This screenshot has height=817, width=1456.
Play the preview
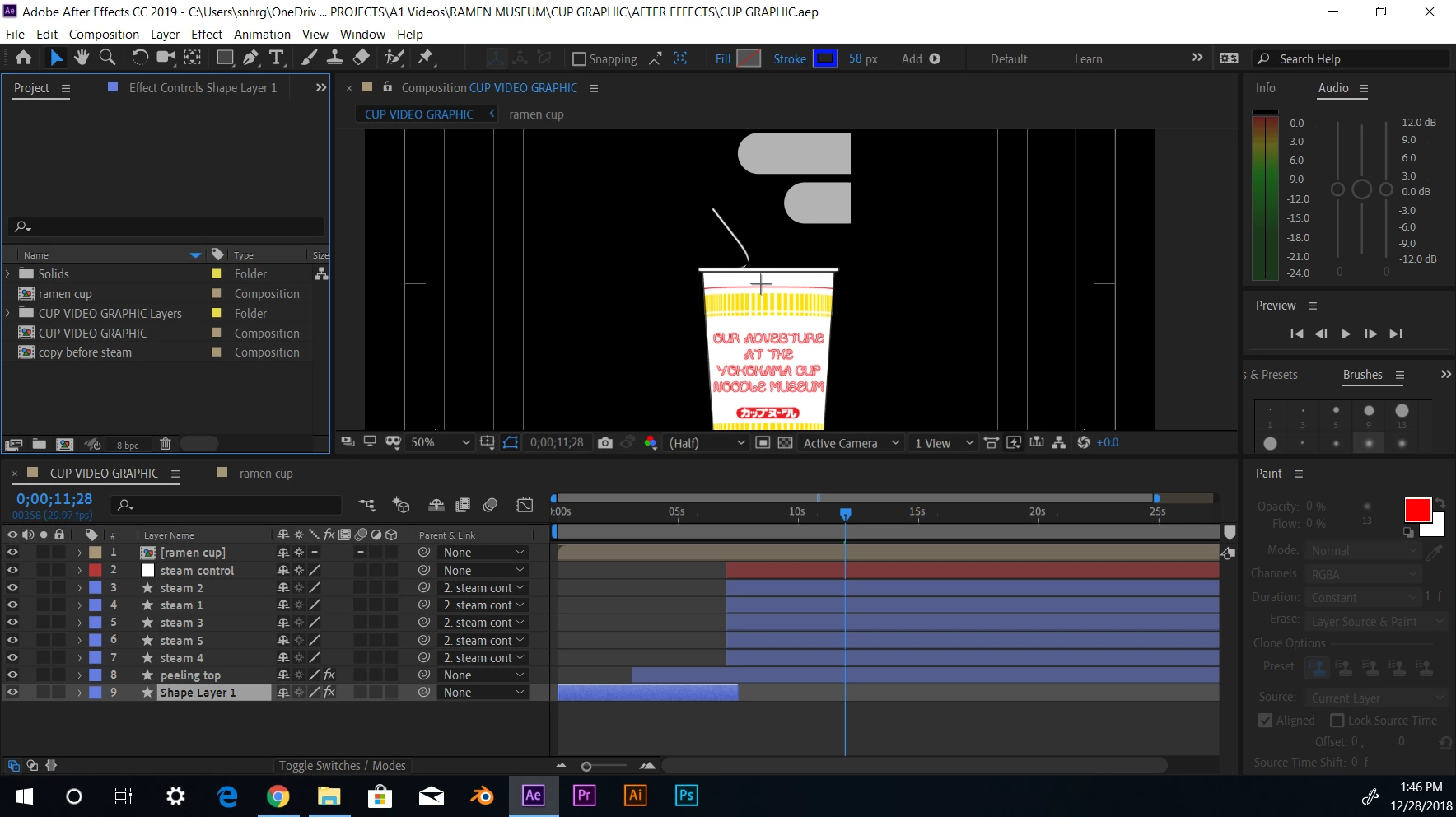[x=1346, y=334]
